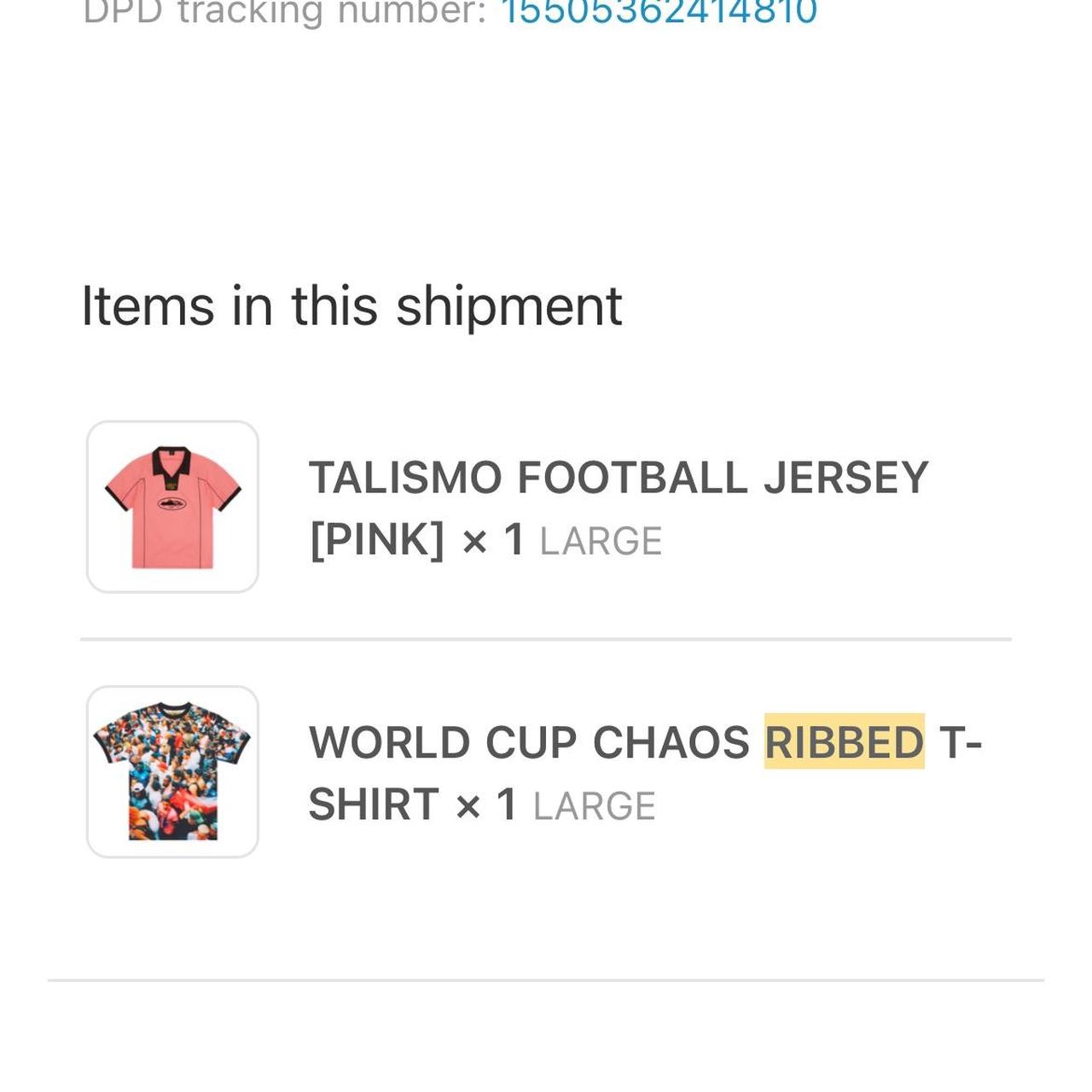This screenshot has height=1092, width=1092.
Task: Click the divider line between the two items
Action: [546, 639]
